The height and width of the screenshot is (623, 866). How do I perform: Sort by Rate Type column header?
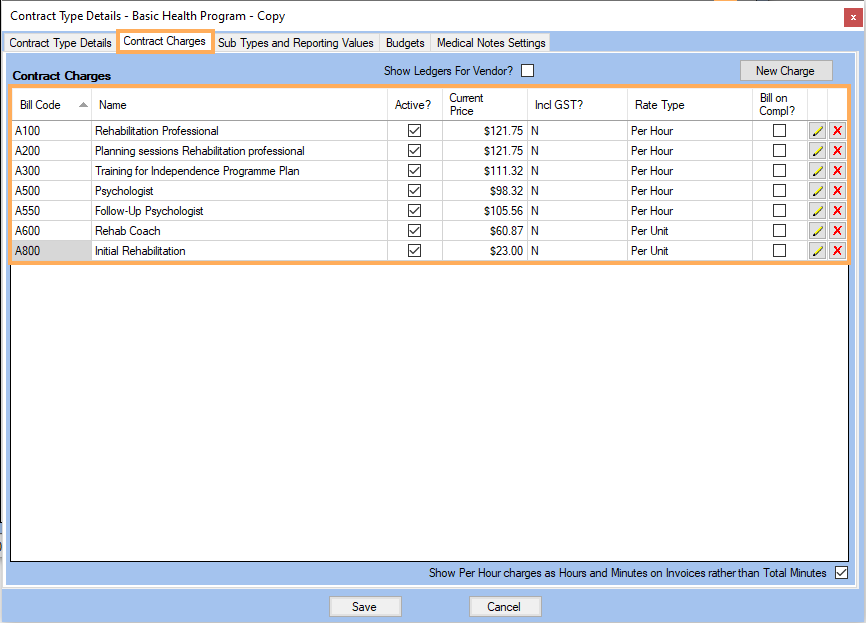click(x=690, y=105)
